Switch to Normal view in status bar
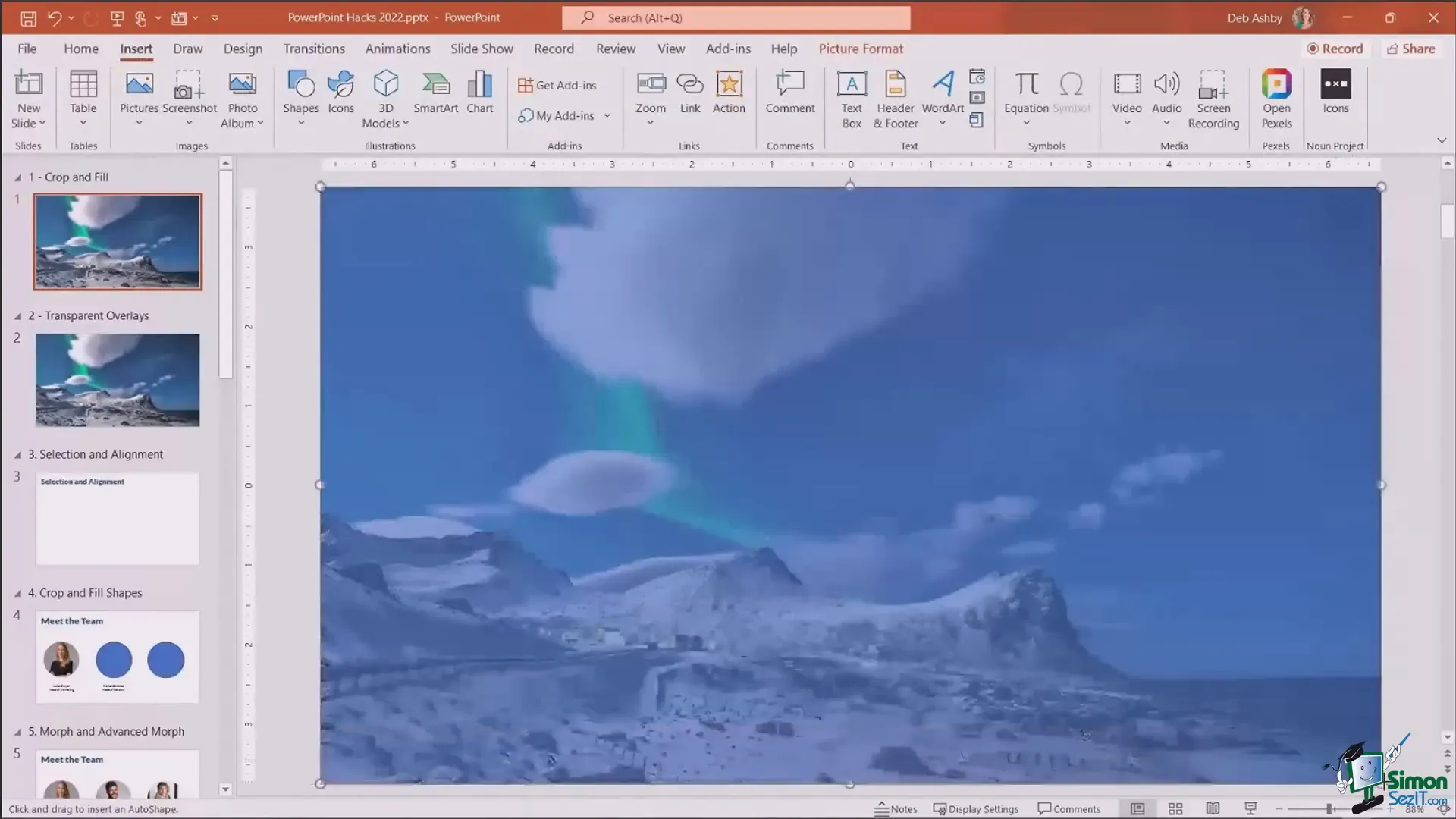This screenshot has height=819, width=1456. click(x=1137, y=809)
